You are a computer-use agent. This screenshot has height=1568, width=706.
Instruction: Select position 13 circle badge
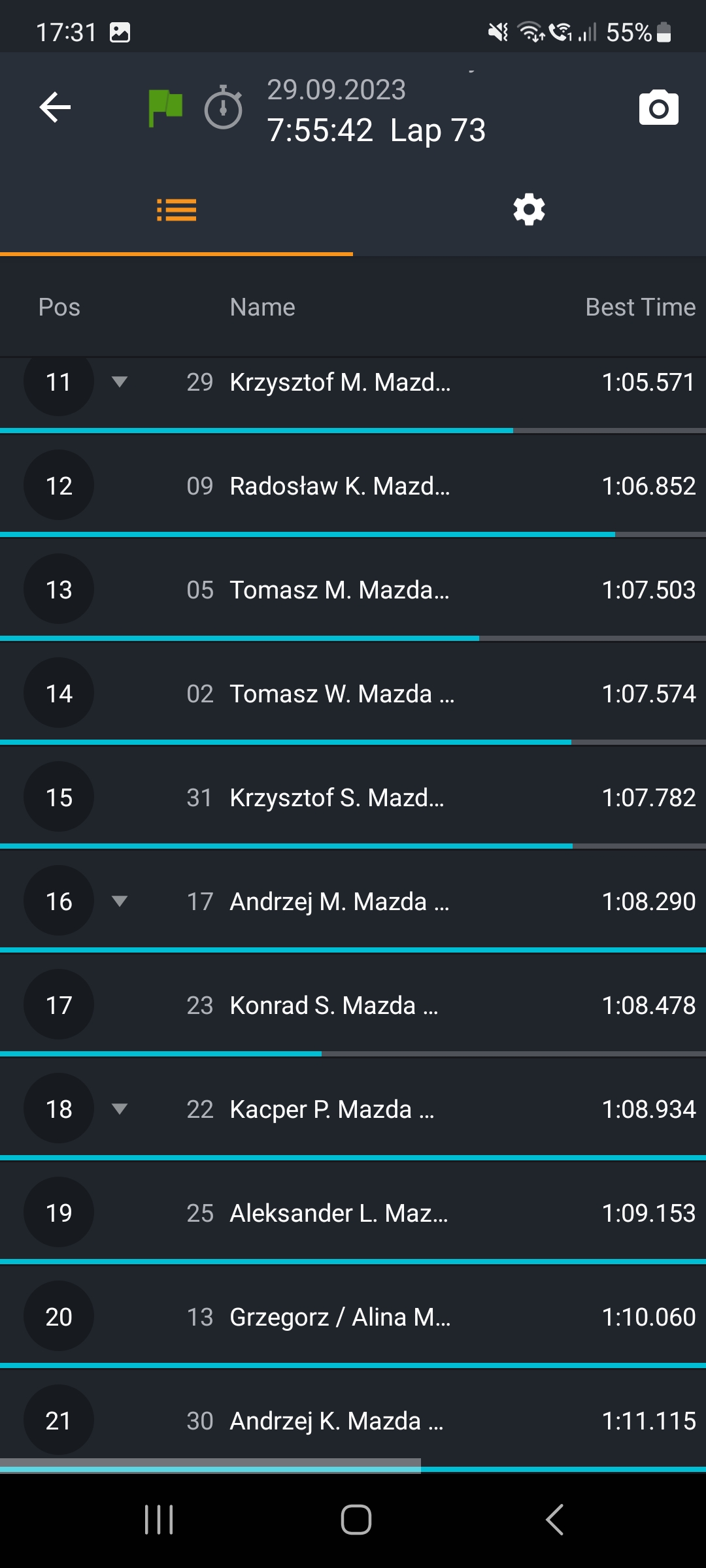click(x=59, y=589)
